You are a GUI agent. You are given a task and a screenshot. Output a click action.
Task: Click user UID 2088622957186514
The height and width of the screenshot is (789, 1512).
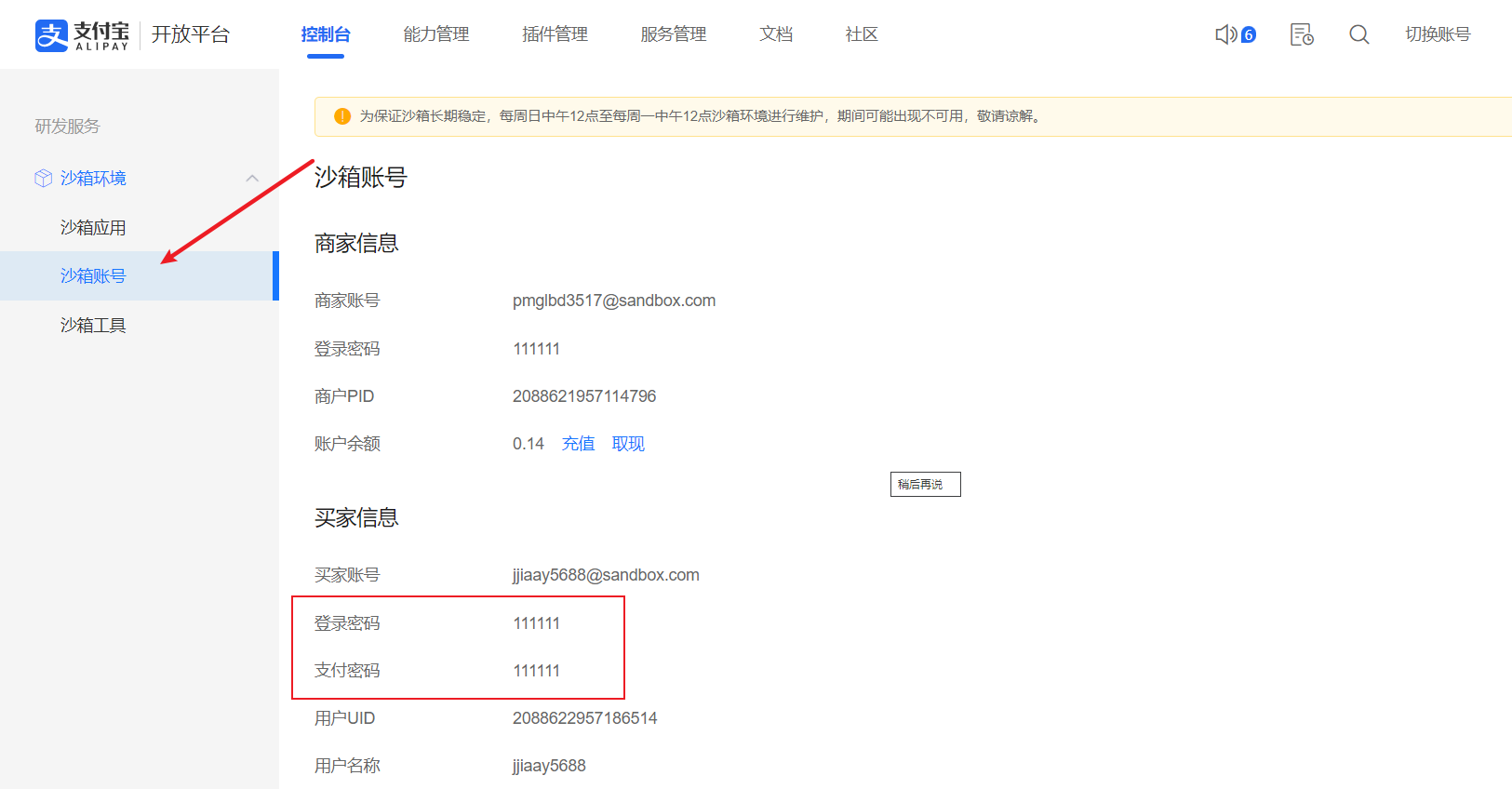coord(584,718)
